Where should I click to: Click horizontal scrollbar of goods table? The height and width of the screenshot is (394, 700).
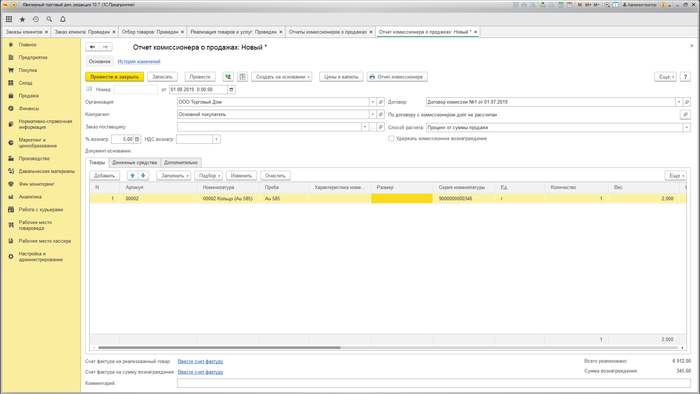point(219,347)
